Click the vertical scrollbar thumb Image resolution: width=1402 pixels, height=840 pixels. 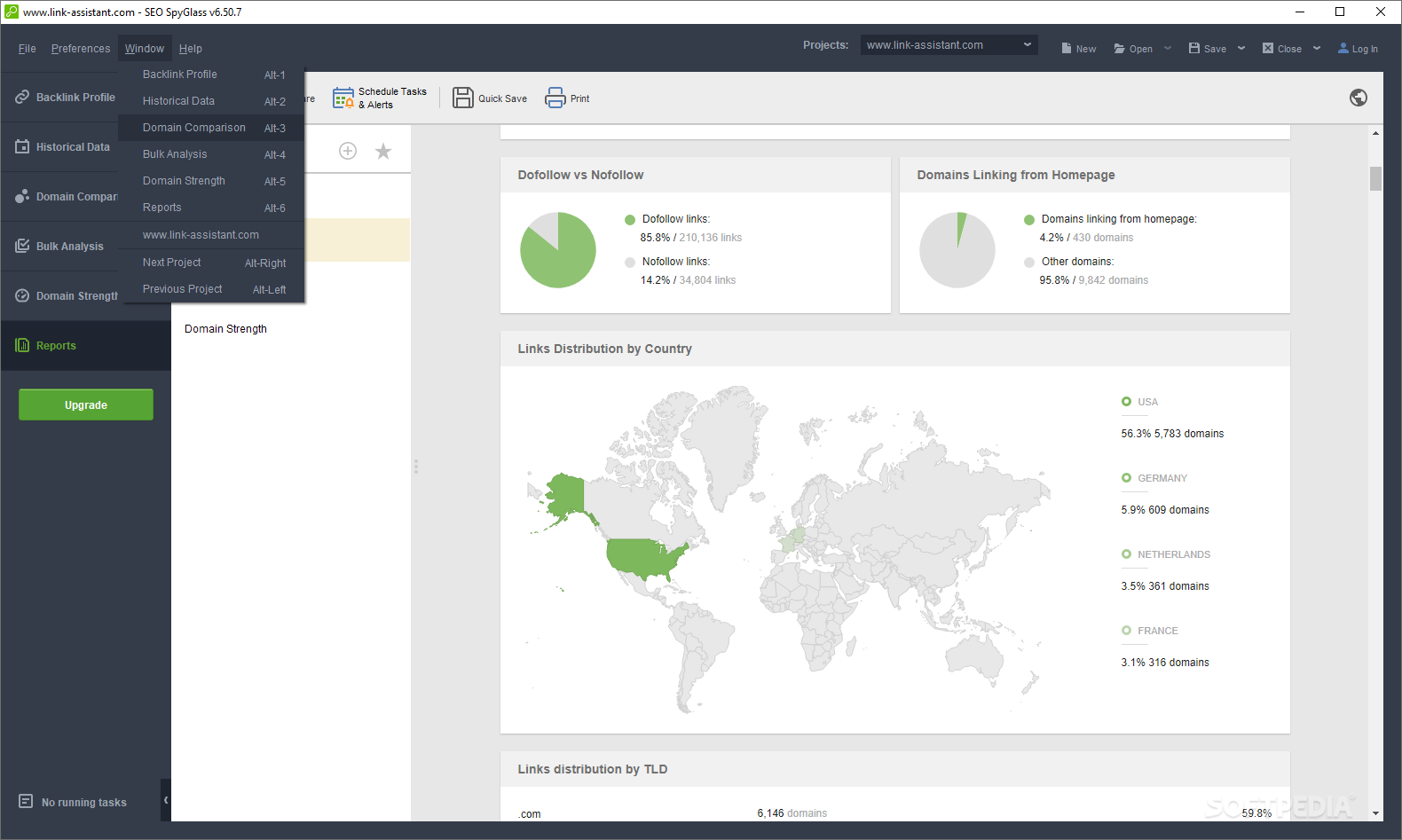point(1375,178)
